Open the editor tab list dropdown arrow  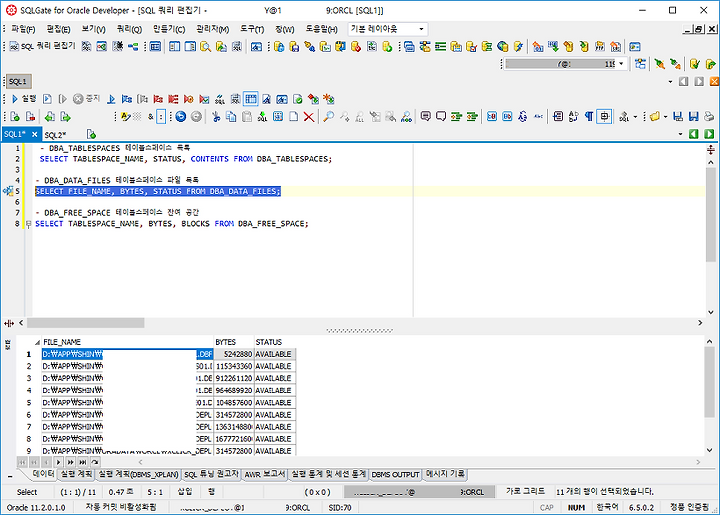coord(680,134)
